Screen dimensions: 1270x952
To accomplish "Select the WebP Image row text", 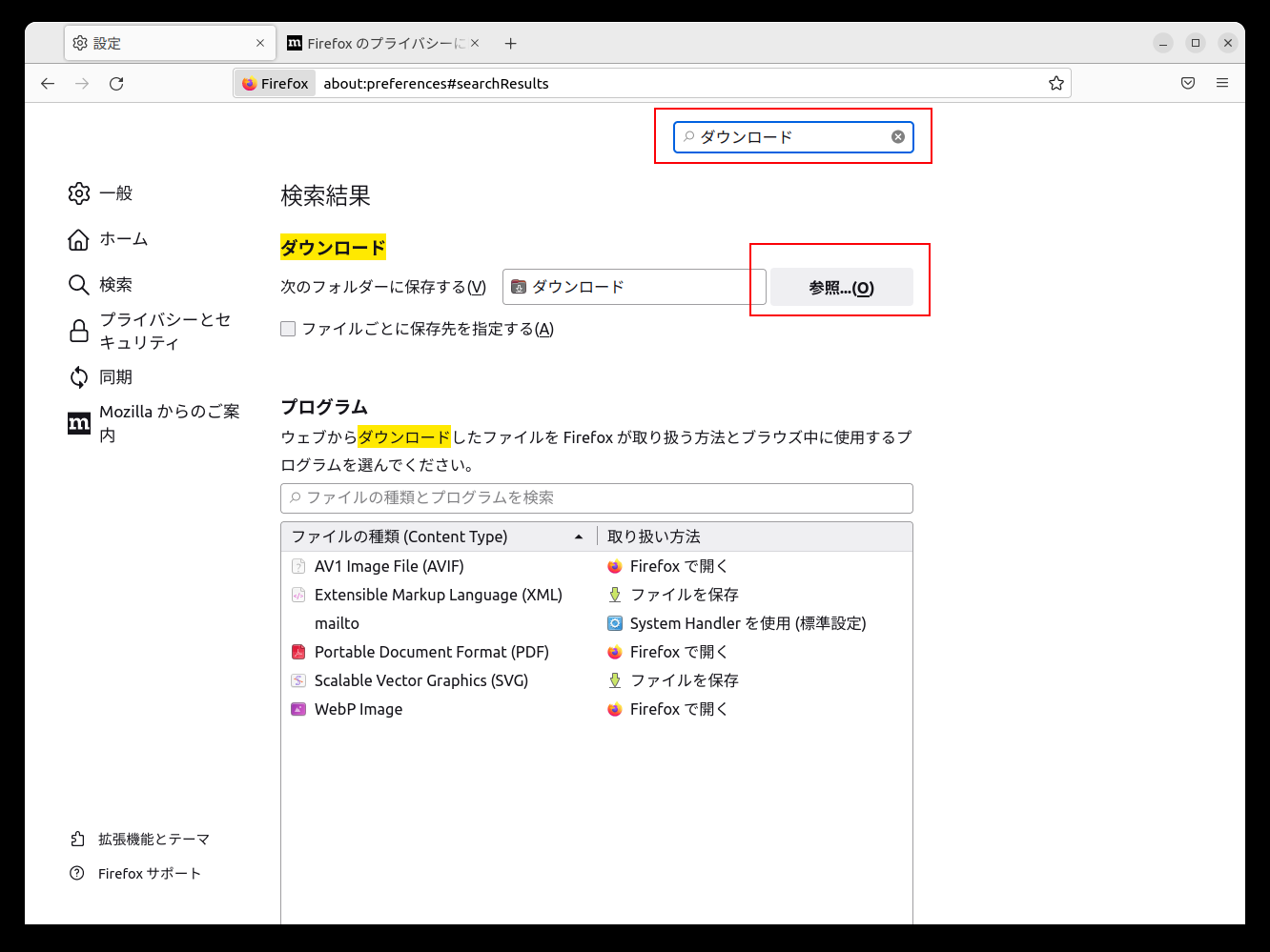I will pyautogui.click(x=358, y=709).
